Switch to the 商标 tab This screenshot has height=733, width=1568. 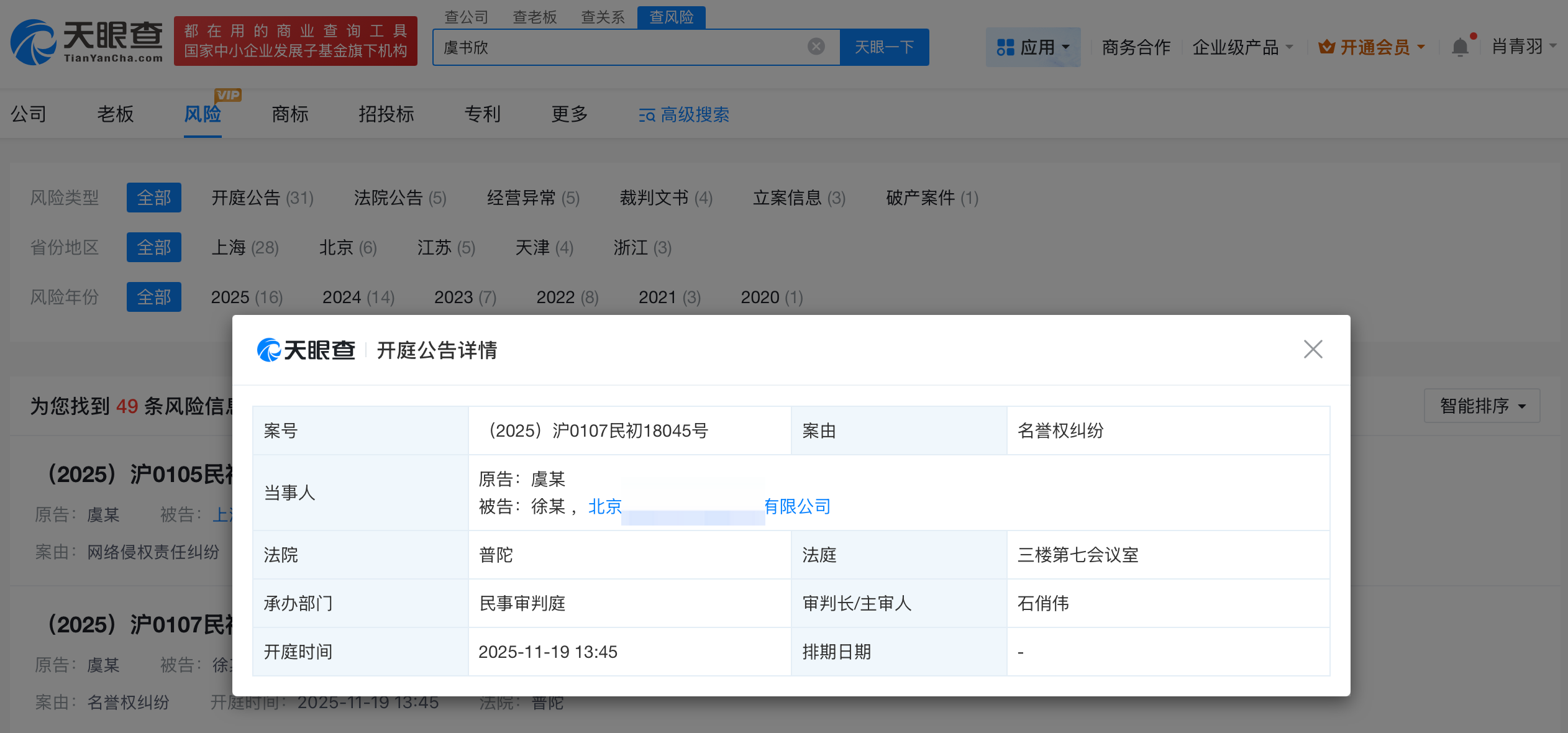pyautogui.click(x=289, y=114)
